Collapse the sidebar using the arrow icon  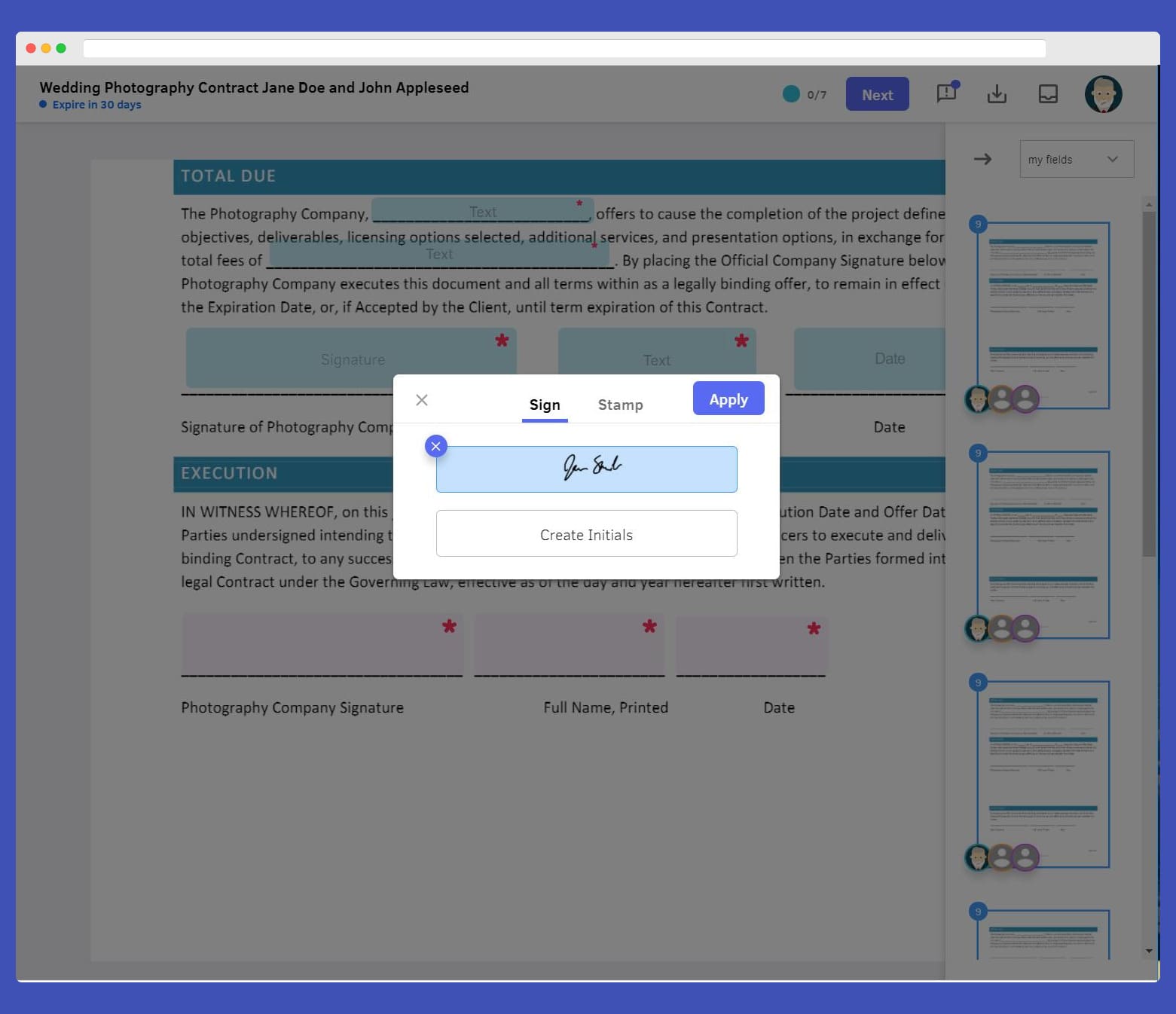982,159
